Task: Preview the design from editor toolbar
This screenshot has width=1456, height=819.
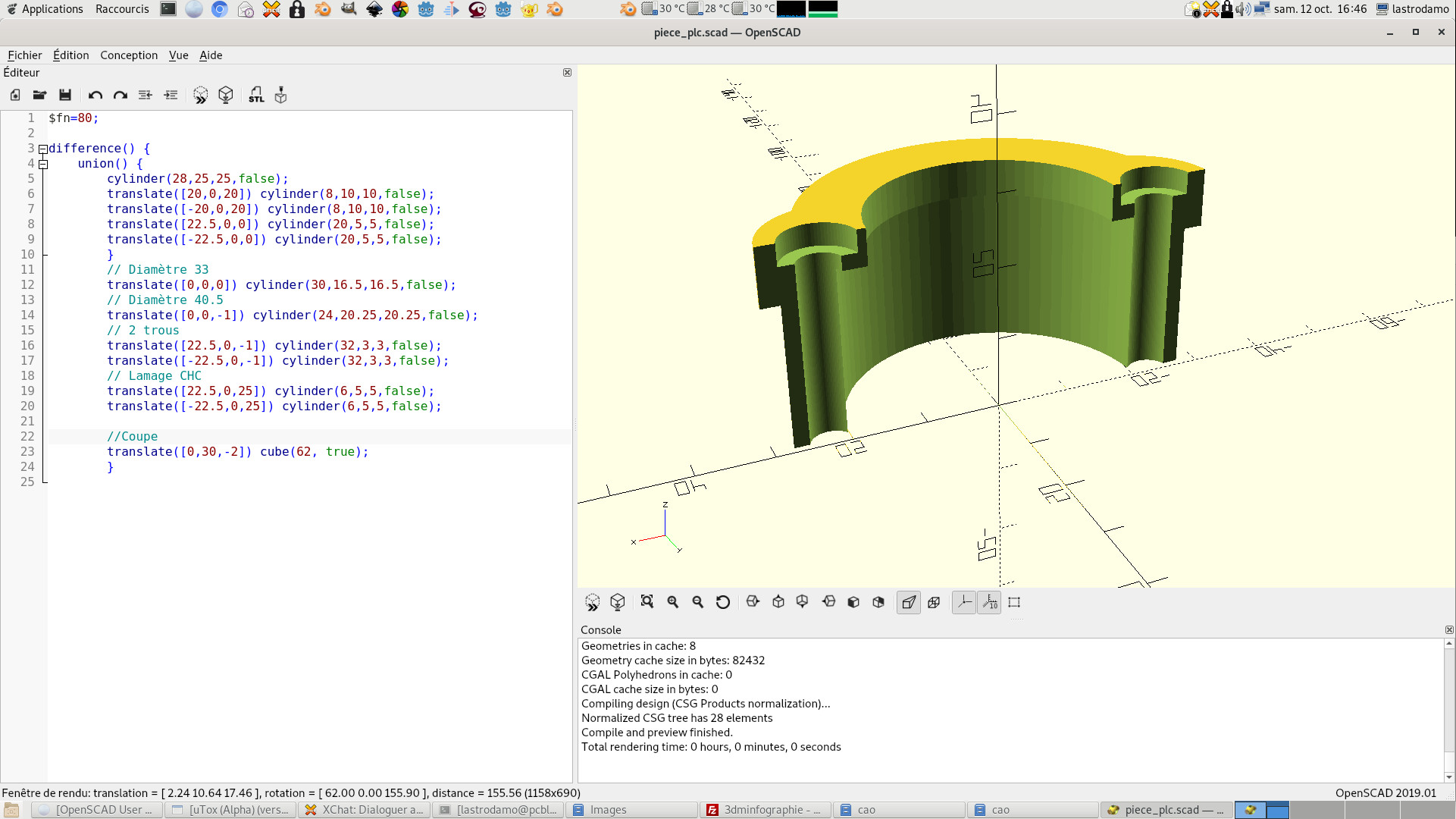Action: pos(201,95)
